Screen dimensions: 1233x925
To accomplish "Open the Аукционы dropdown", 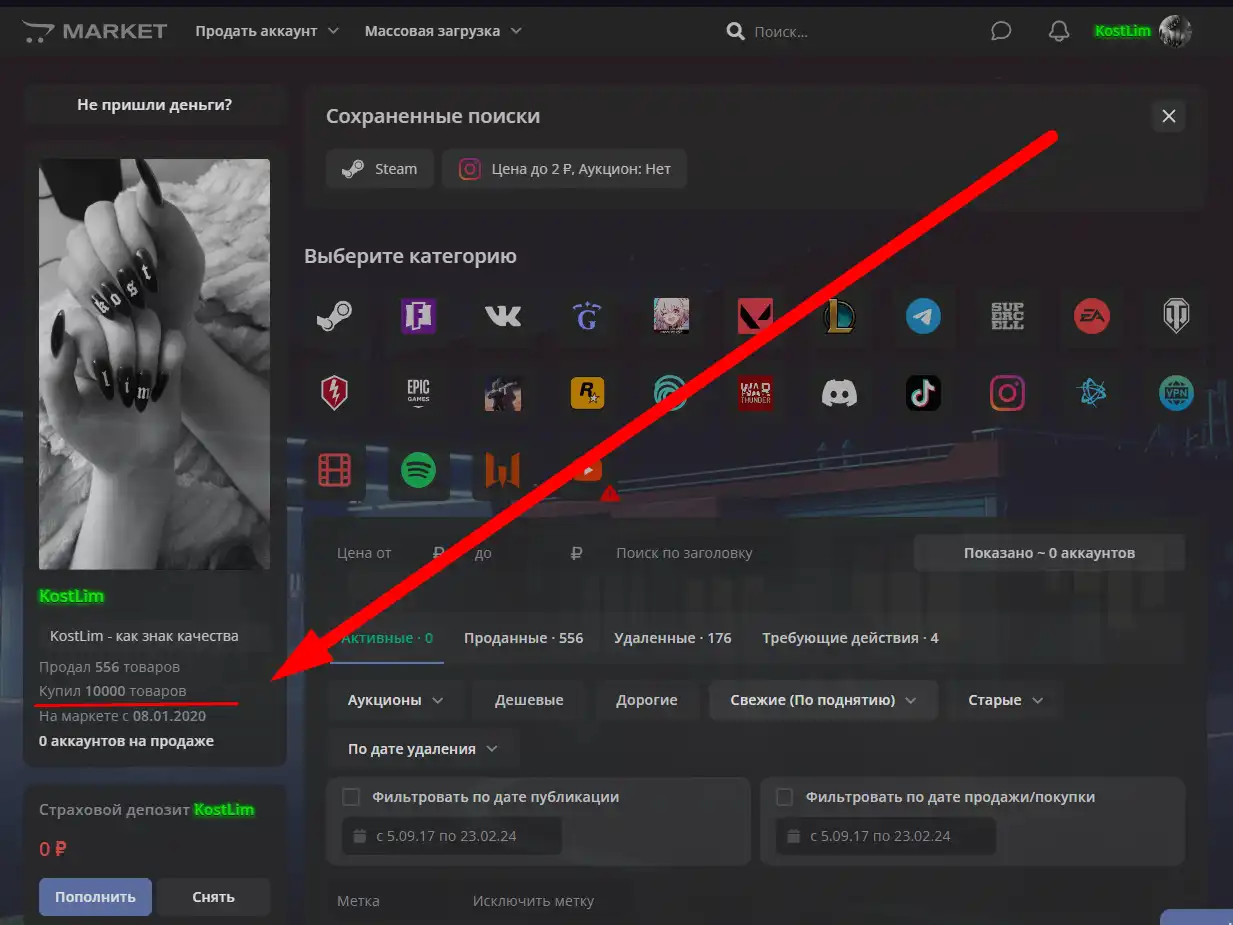I will (395, 700).
